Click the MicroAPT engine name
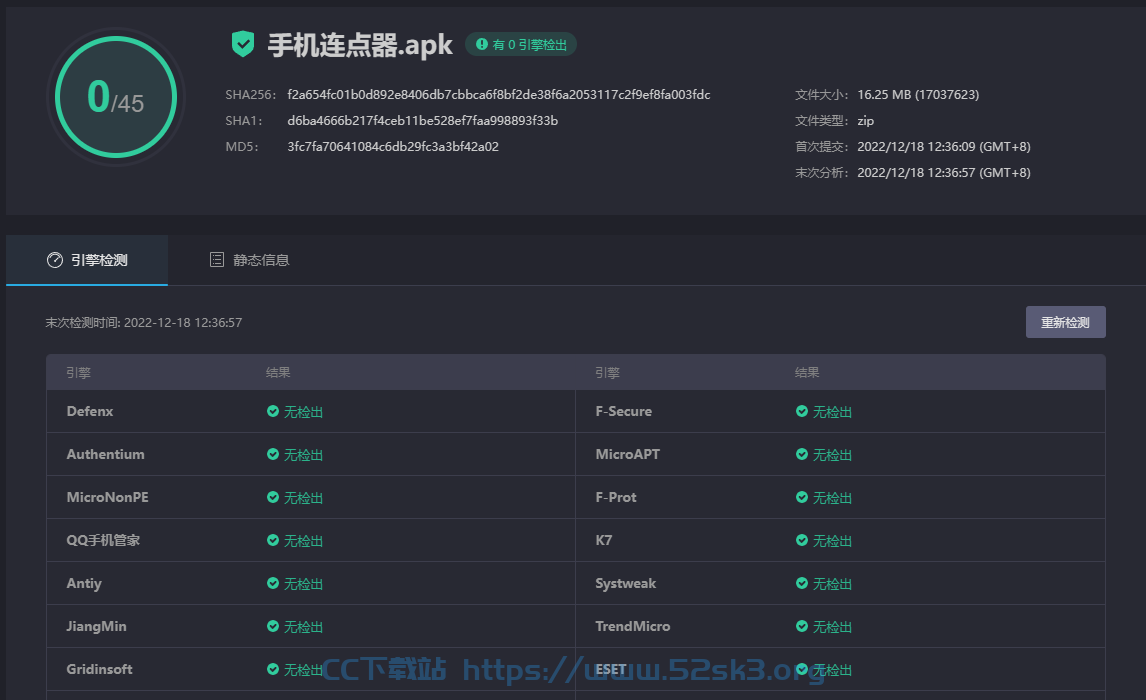The width and height of the screenshot is (1146, 700). pyautogui.click(x=628, y=454)
